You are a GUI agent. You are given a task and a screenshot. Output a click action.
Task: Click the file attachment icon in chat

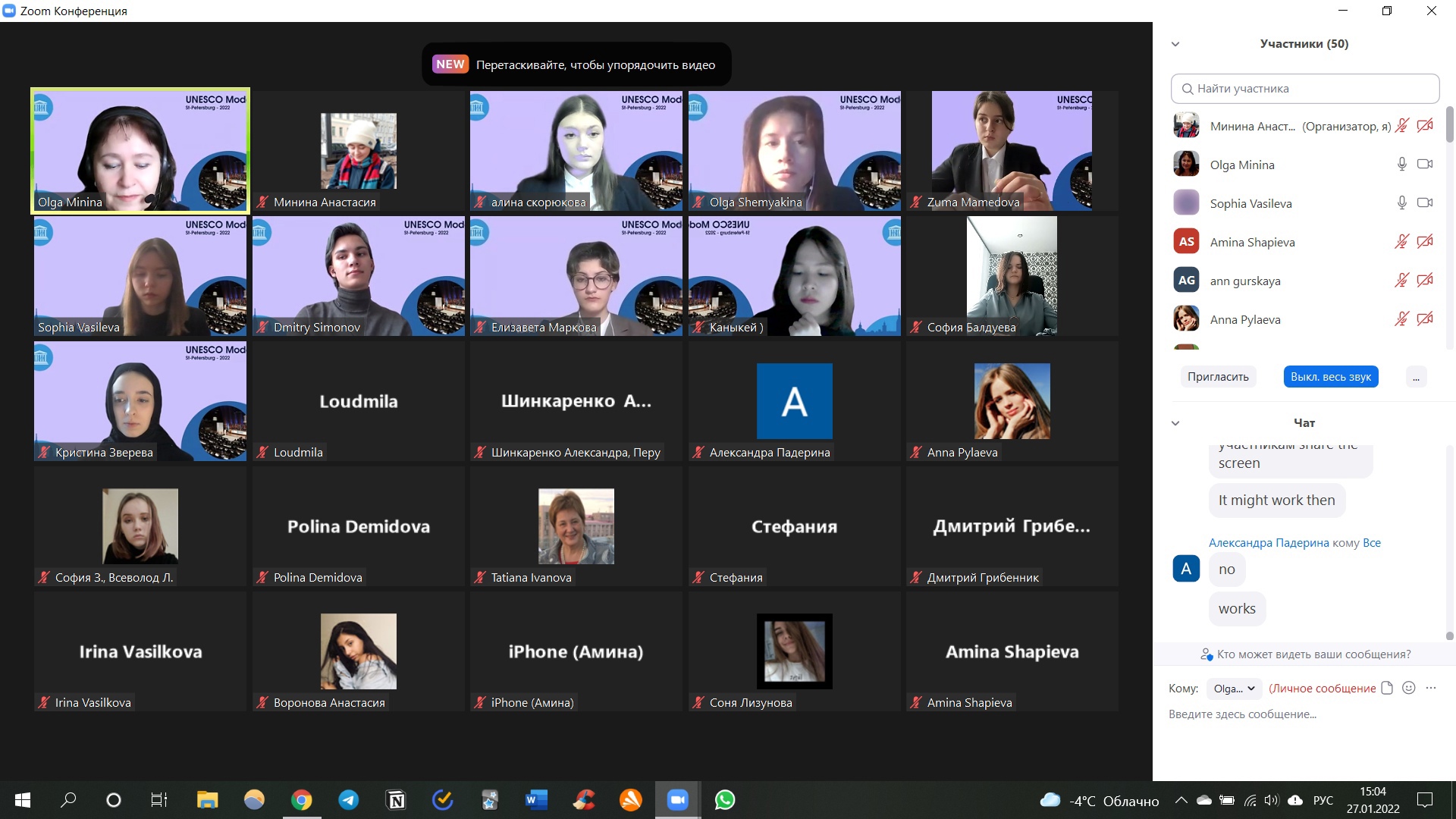[1387, 688]
